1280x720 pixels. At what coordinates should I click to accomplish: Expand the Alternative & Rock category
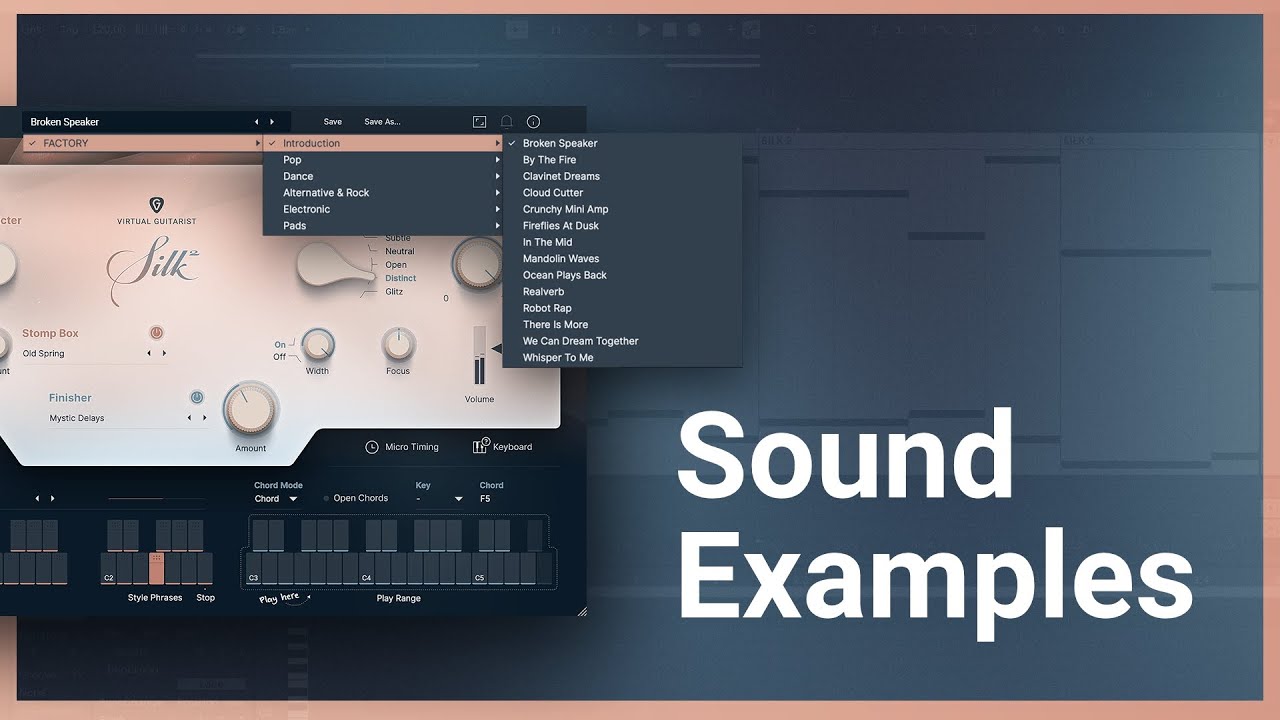[x=383, y=193]
